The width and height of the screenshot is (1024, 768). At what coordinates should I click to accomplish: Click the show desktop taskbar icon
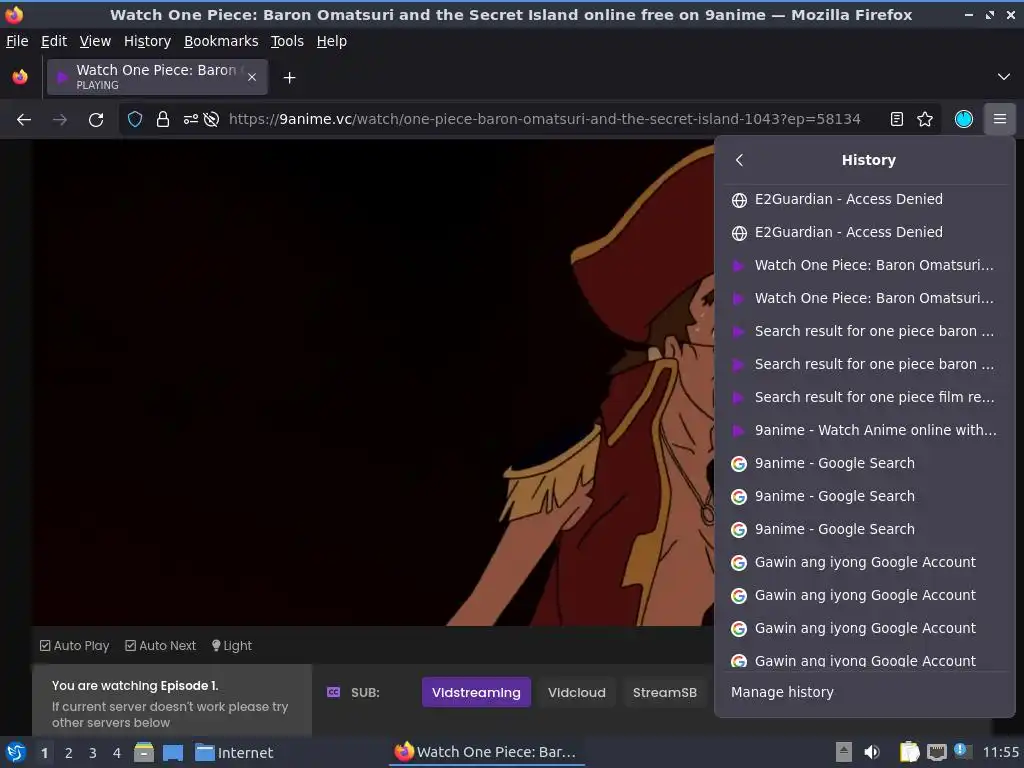pos(173,752)
